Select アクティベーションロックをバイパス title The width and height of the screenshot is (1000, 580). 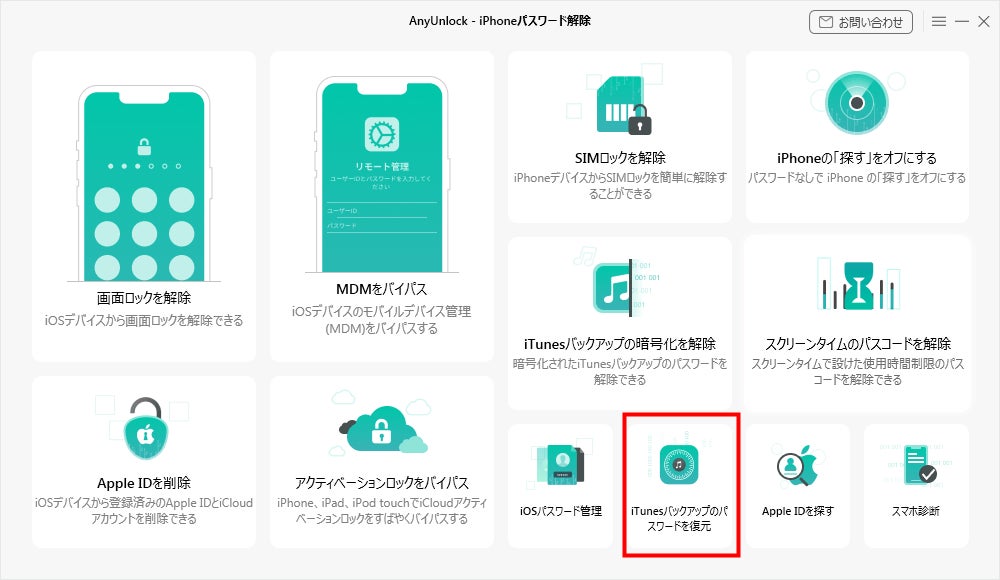point(381,483)
